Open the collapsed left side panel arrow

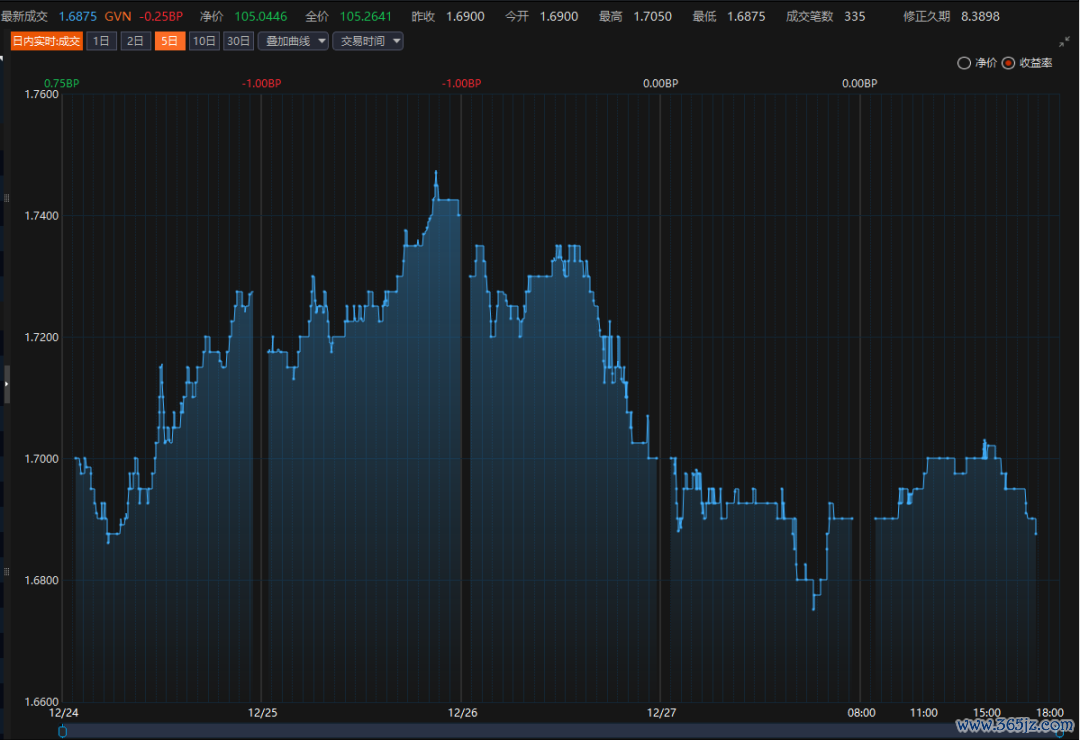pyautogui.click(x=6, y=384)
